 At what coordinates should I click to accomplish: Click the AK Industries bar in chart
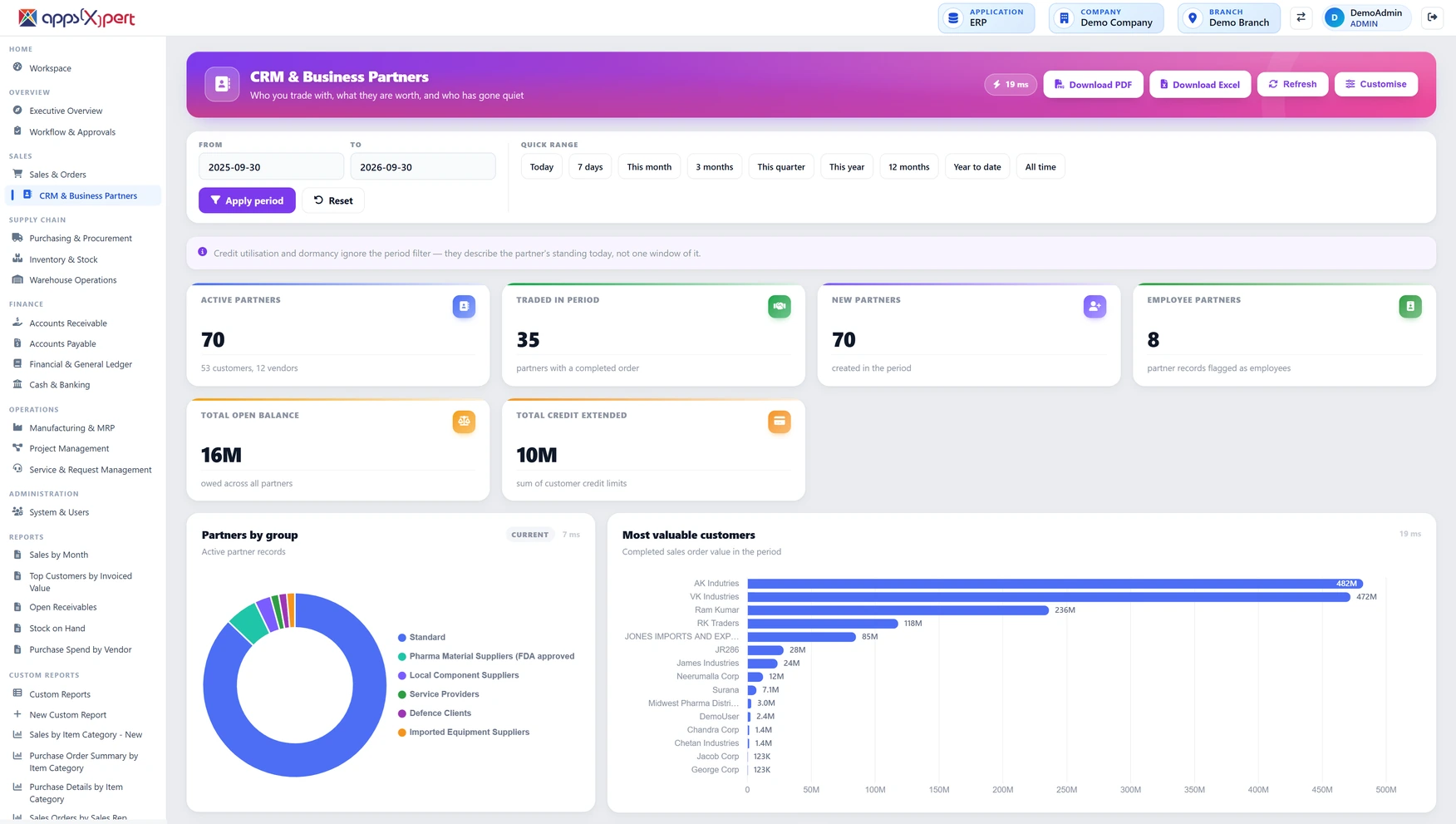pos(1055,583)
